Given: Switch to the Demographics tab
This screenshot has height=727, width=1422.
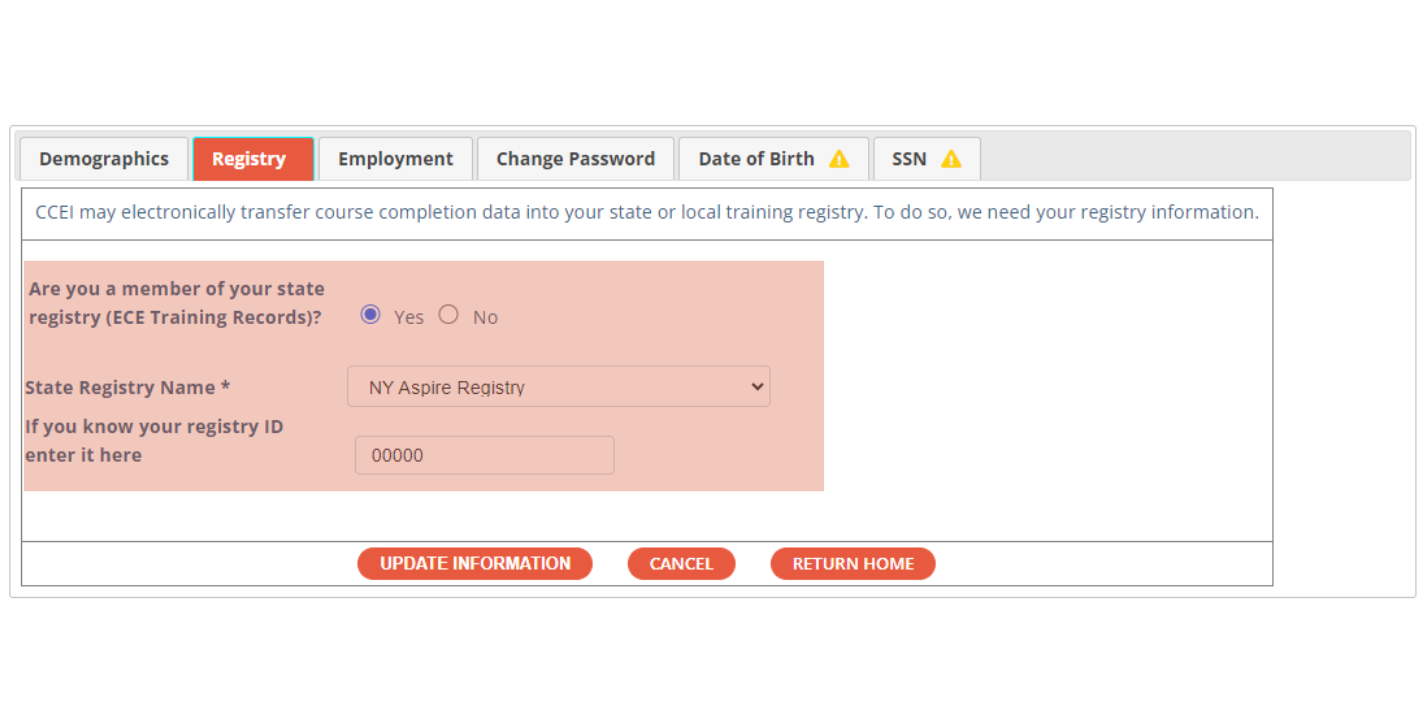Looking at the screenshot, I should click(104, 159).
